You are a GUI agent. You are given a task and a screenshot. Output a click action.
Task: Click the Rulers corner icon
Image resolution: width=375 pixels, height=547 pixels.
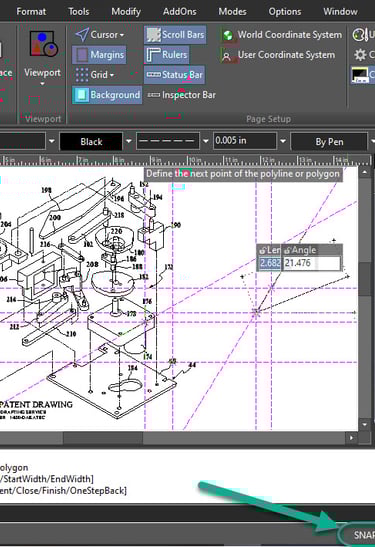point(153,55)
